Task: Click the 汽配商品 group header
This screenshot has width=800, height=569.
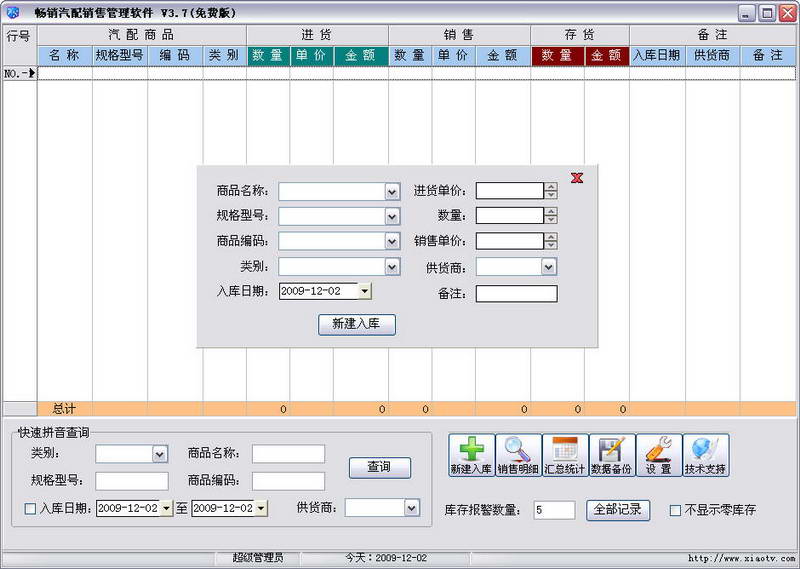Action: click(142, 35)
